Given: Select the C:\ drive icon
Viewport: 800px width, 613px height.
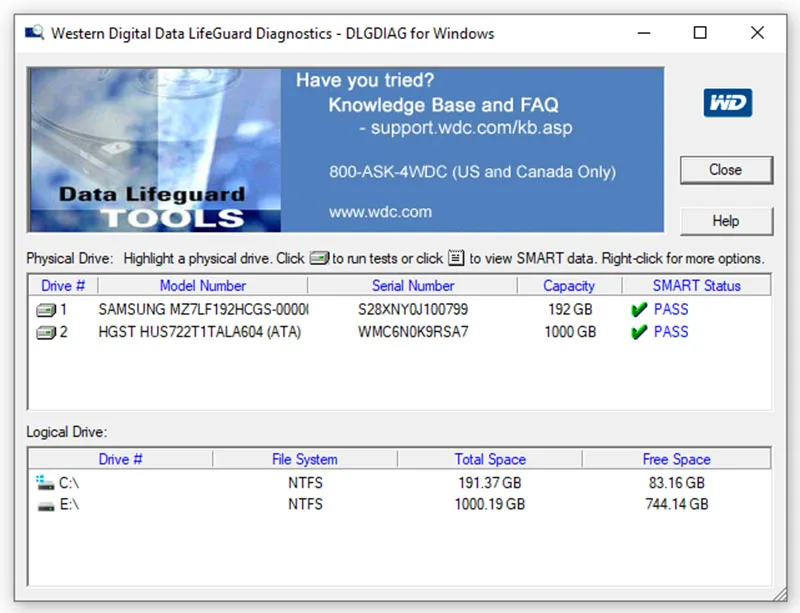Looking at the screenshot, I should [45, 482].
